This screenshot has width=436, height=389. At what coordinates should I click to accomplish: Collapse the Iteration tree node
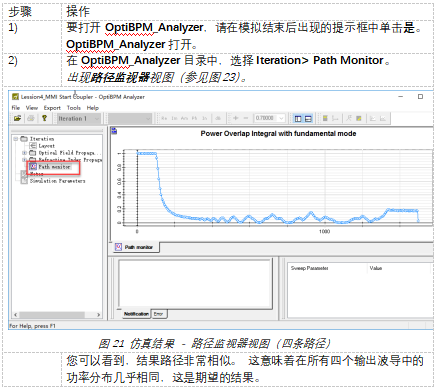pos(16,138)
